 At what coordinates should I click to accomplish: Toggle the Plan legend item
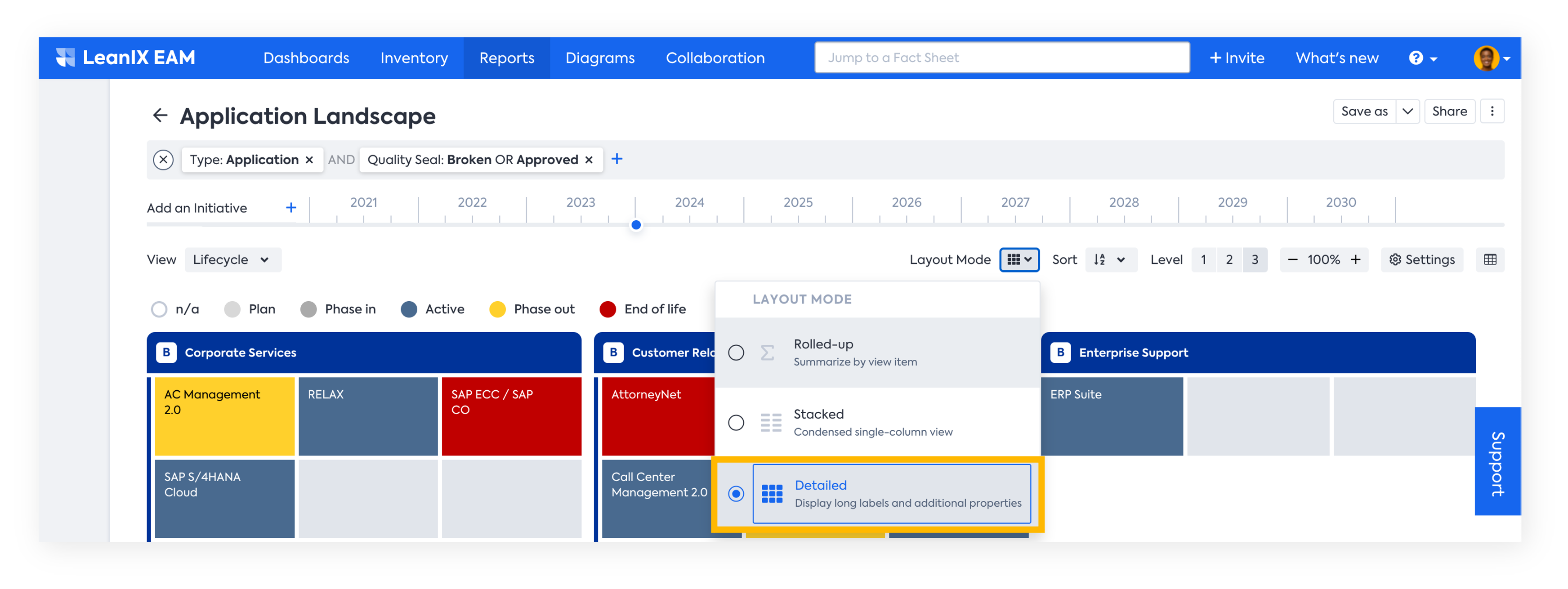pyautogui.click(x=250, y=309)
